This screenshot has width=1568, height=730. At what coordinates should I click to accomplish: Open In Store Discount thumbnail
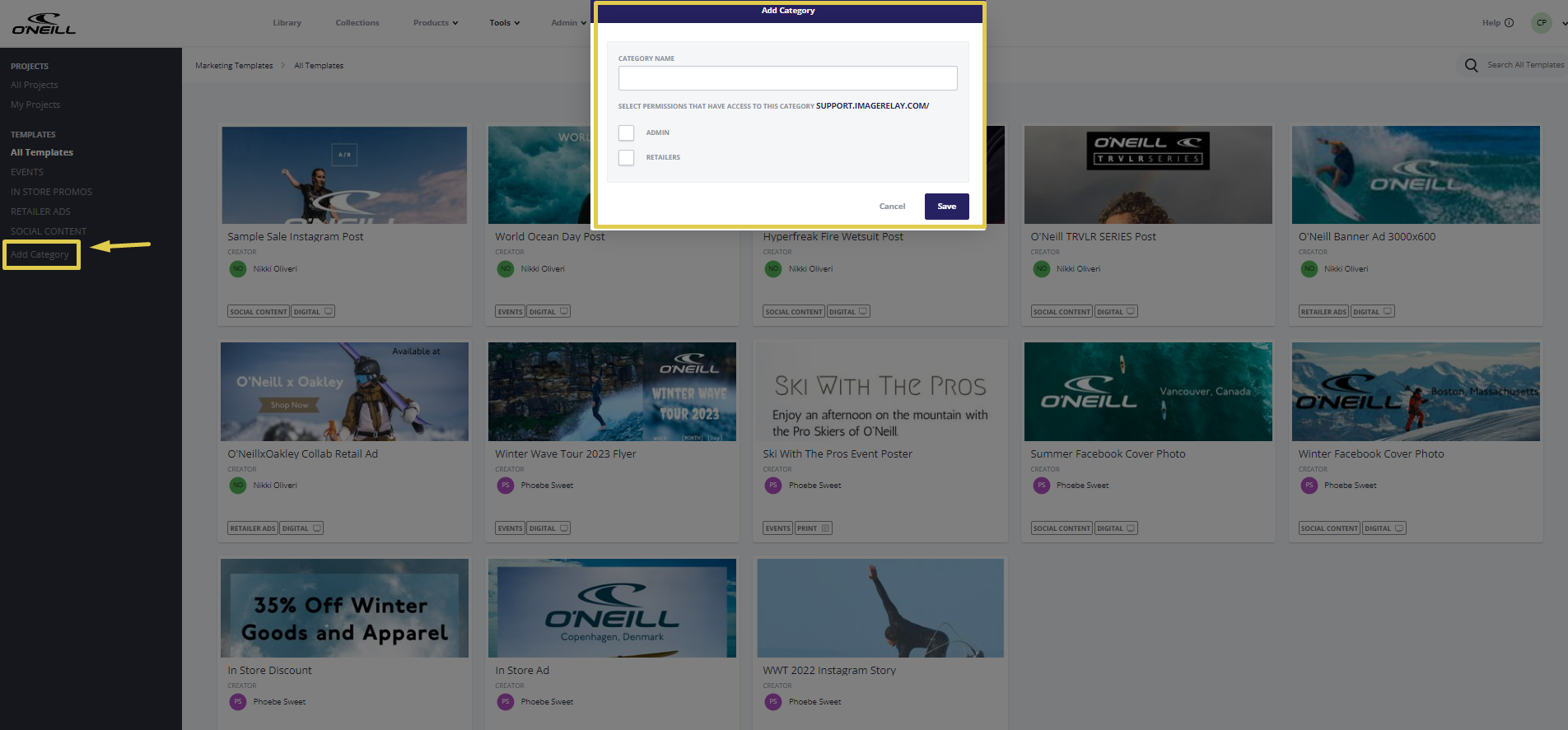point(344,608)
